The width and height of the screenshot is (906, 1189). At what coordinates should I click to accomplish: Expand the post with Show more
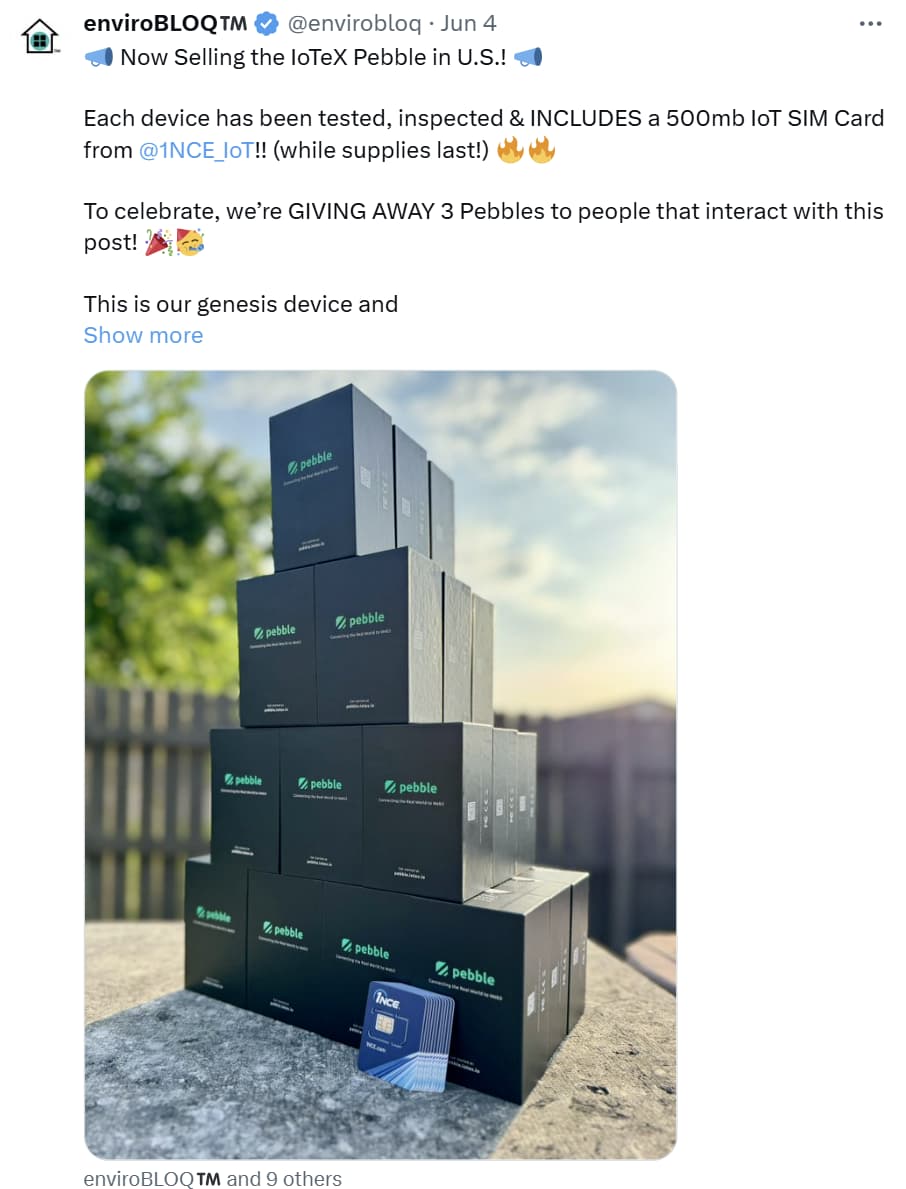(143, 335)
